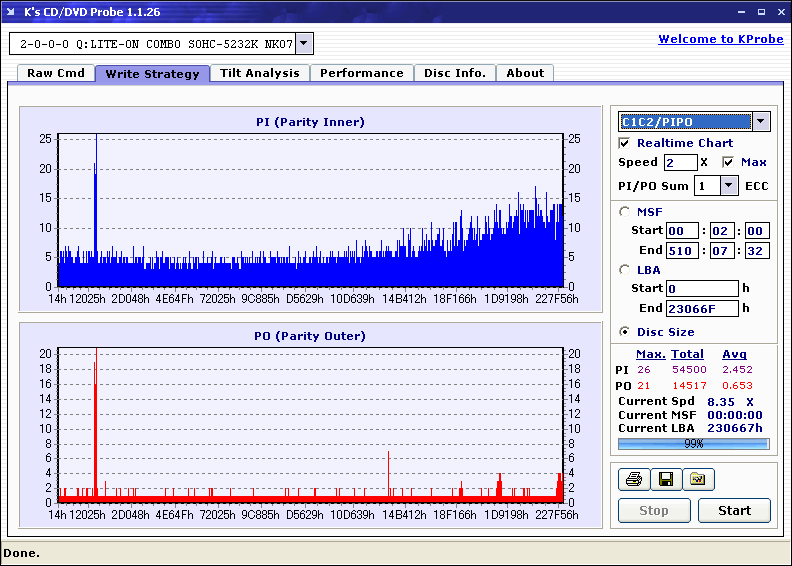The width and height of the screenshot is (792, 566).
Task: Click the PI (Parity Inner) chart title
Action: (x=310, y=122)
